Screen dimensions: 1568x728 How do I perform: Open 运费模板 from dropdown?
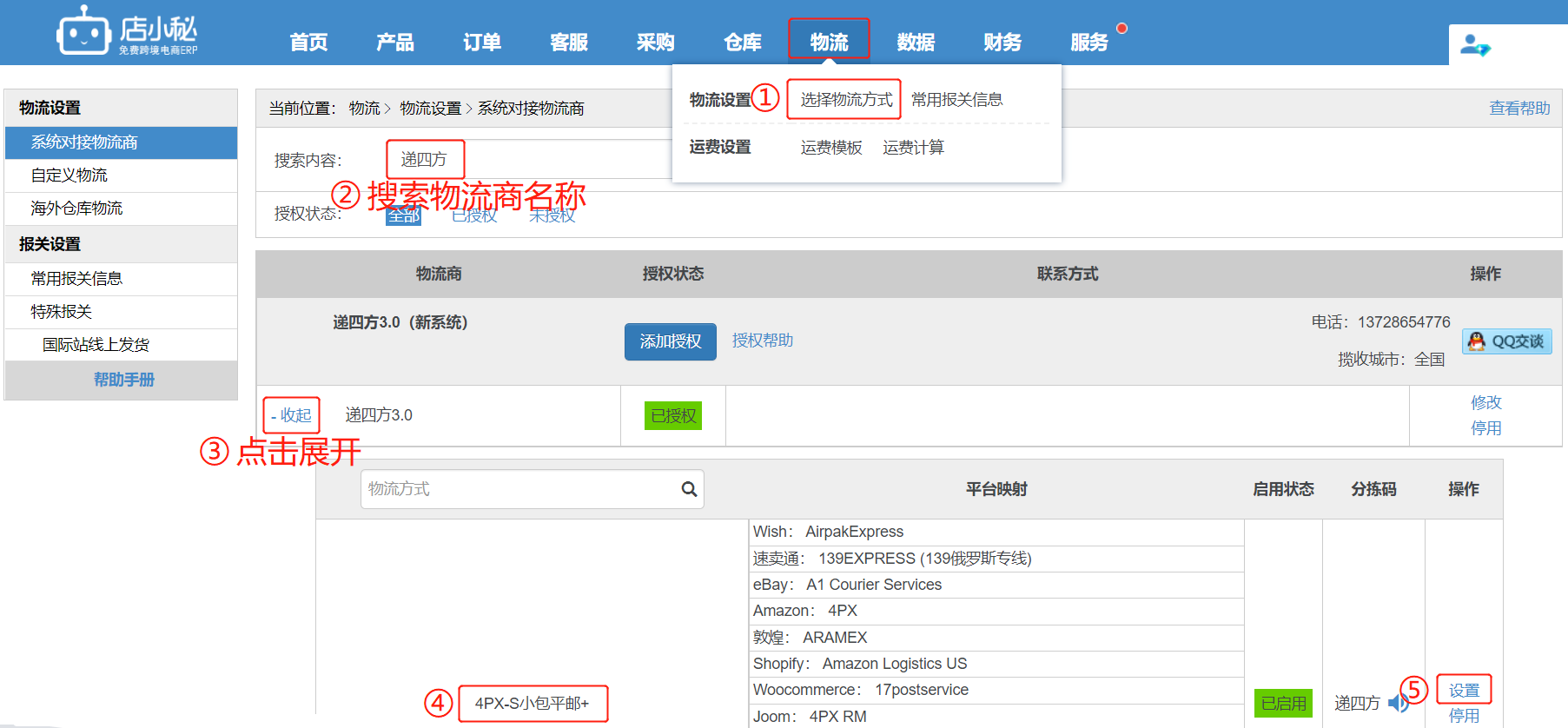click(x=831, y=148)
